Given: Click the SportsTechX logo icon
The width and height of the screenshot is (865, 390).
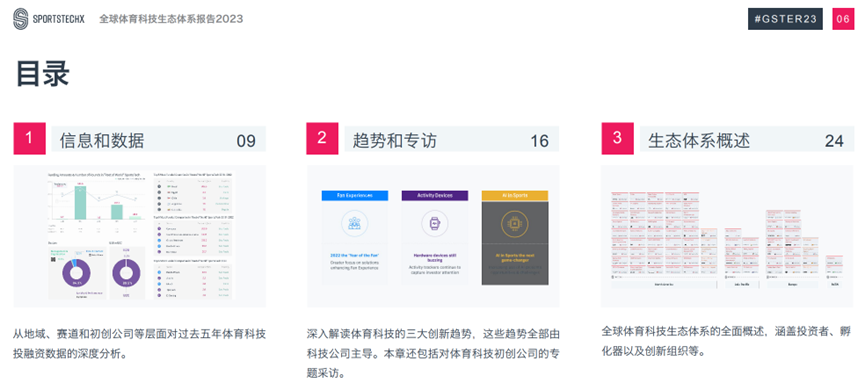Looking at the screenshot, I should point(20,19).
